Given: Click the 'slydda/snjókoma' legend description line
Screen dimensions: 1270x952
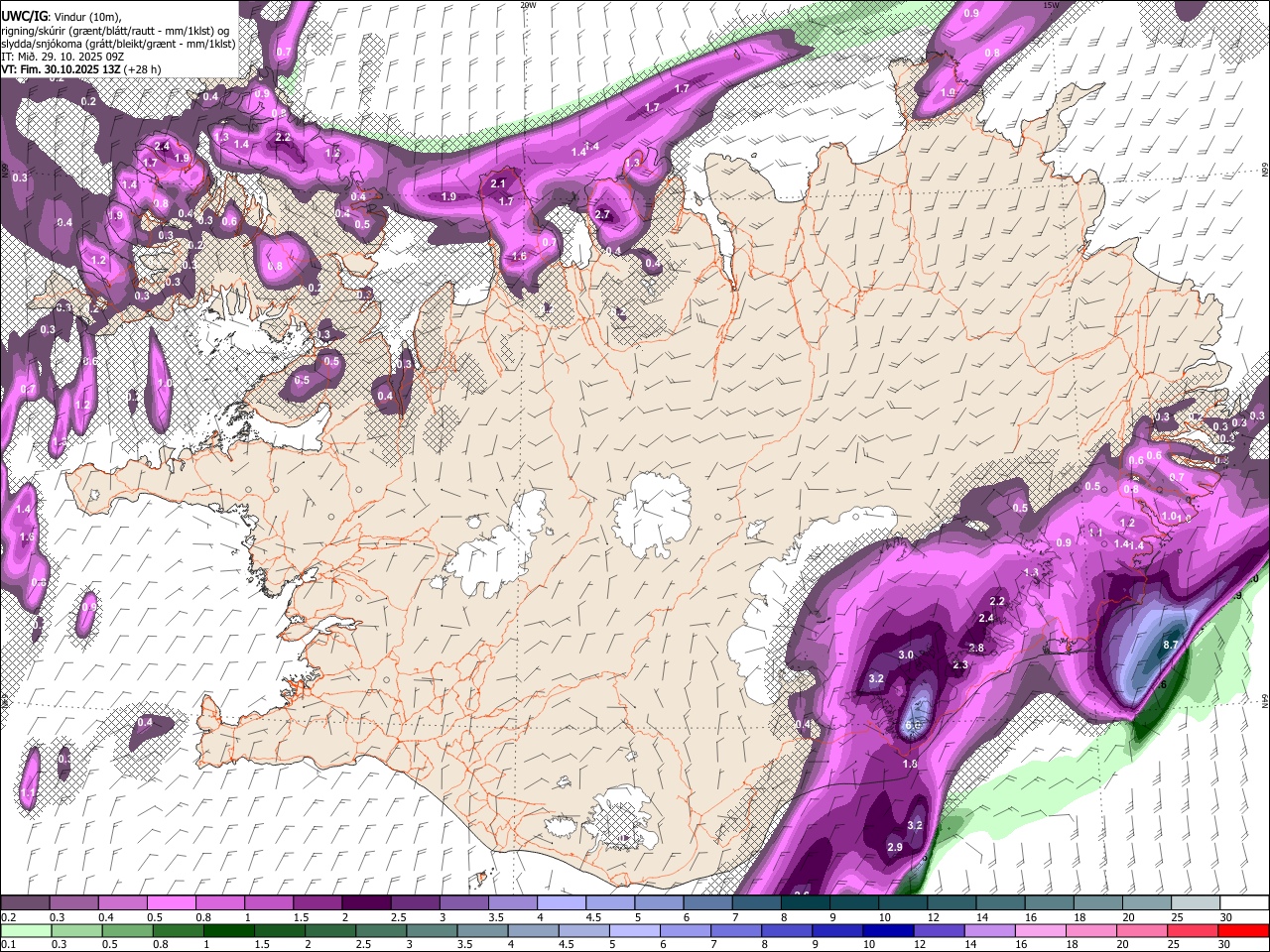Looking at the screenshot, I should click(x=118, y=44).
